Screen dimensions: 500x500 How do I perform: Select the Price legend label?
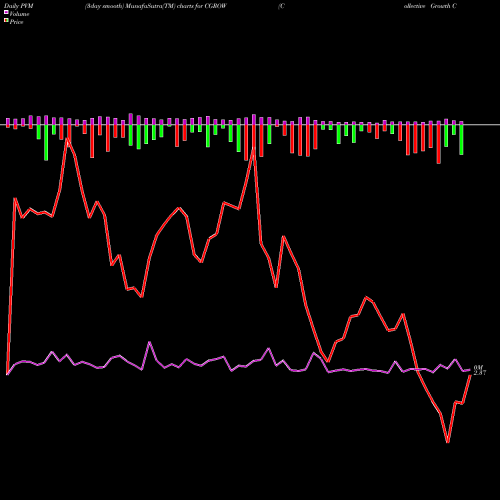pyautogui.click(x=16, y=22)
